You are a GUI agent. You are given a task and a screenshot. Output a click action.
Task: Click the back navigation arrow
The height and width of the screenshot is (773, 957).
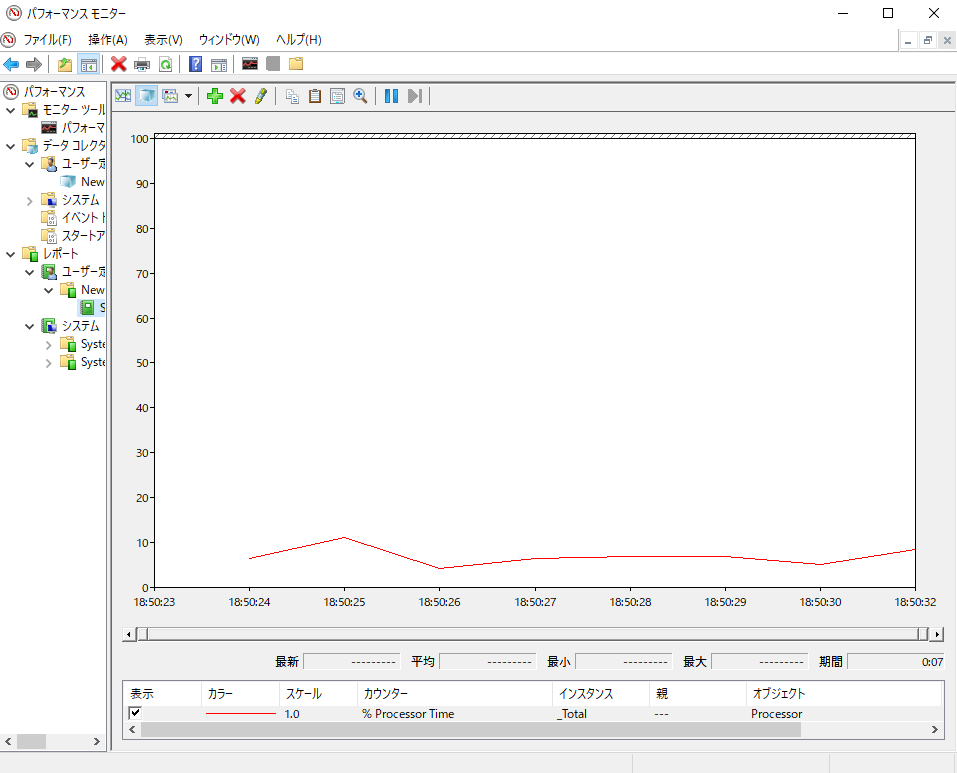[x=10, y=64]
